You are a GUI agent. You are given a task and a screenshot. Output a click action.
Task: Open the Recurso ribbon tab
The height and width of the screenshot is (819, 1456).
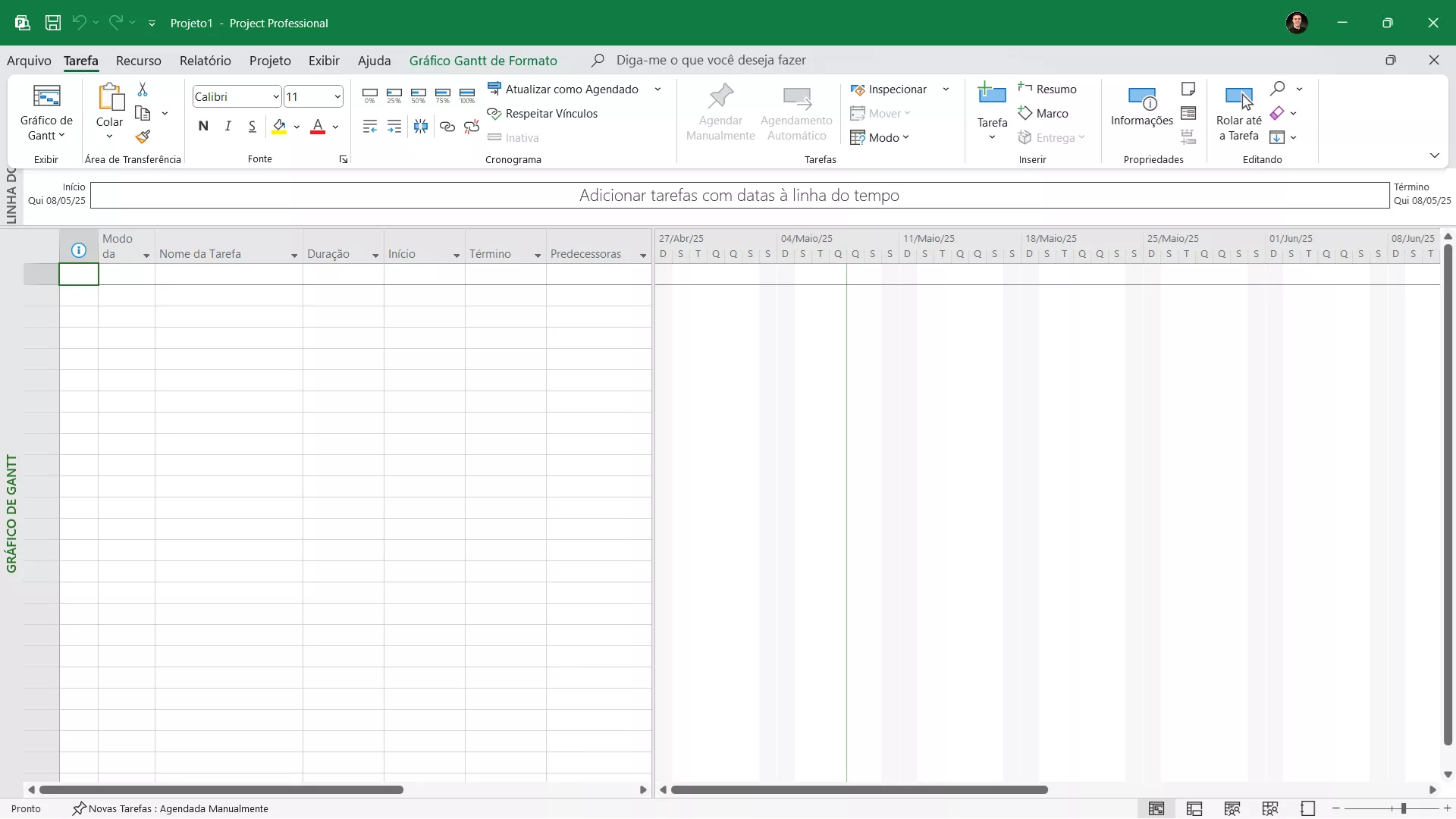138,61
